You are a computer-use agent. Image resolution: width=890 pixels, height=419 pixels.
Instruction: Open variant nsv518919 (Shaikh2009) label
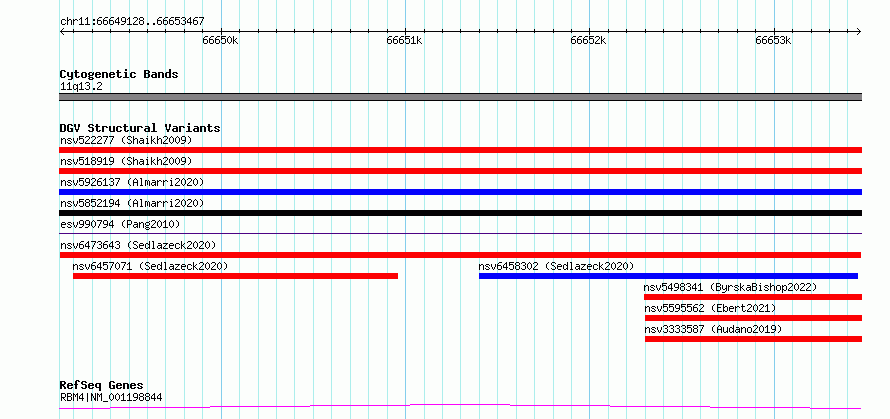126,161
